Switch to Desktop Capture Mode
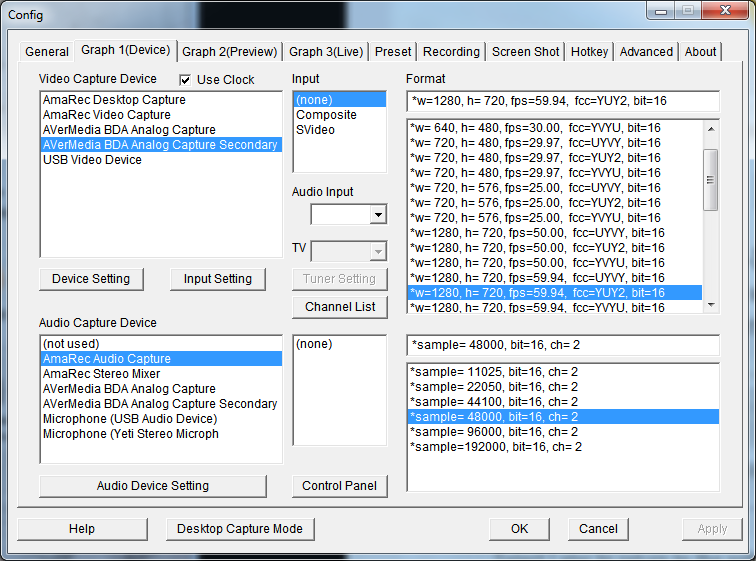This screenshot has width=756, height=561. (240, 529)
